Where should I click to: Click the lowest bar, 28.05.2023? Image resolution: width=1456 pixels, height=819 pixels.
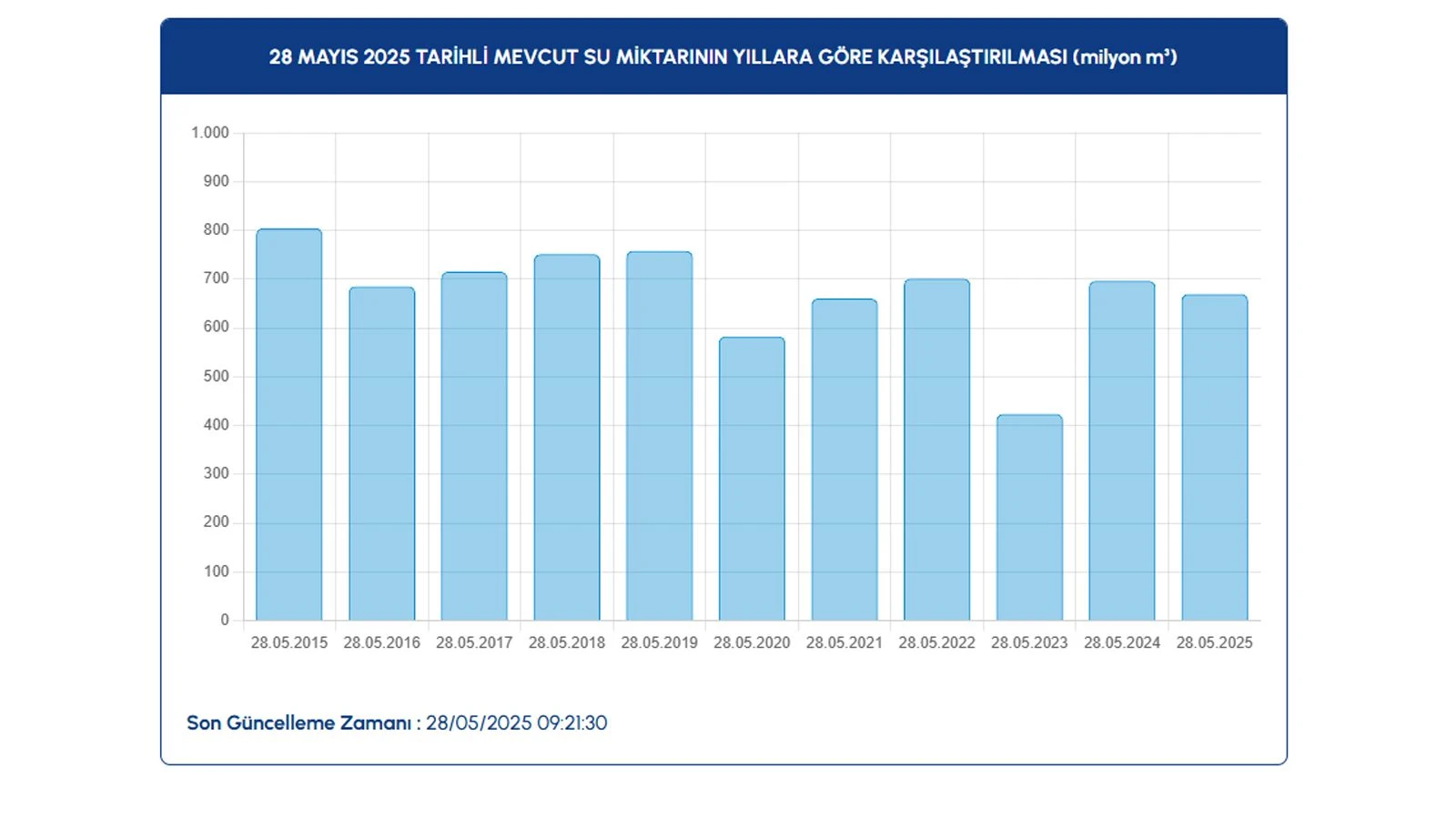click(1029, 518)
